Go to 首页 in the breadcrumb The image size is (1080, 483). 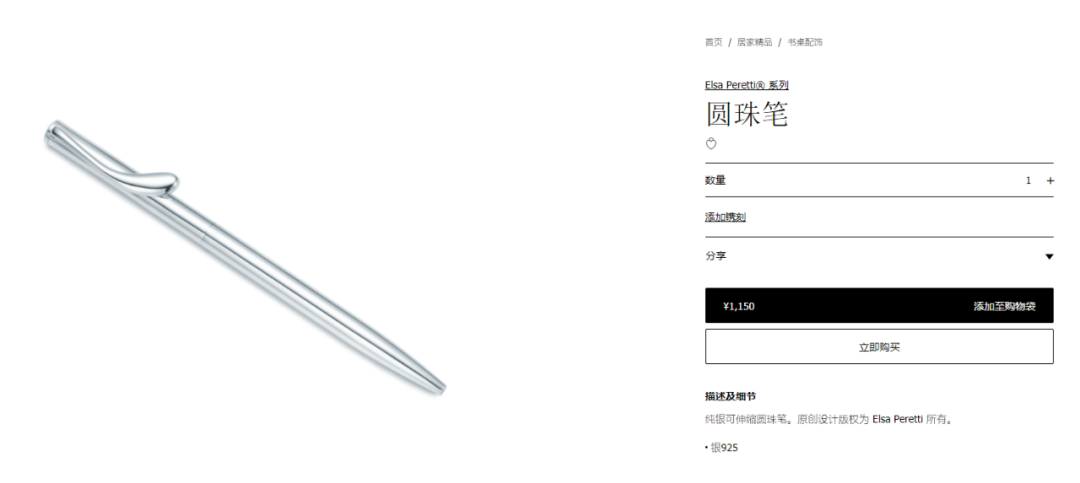tap(714, 42)
